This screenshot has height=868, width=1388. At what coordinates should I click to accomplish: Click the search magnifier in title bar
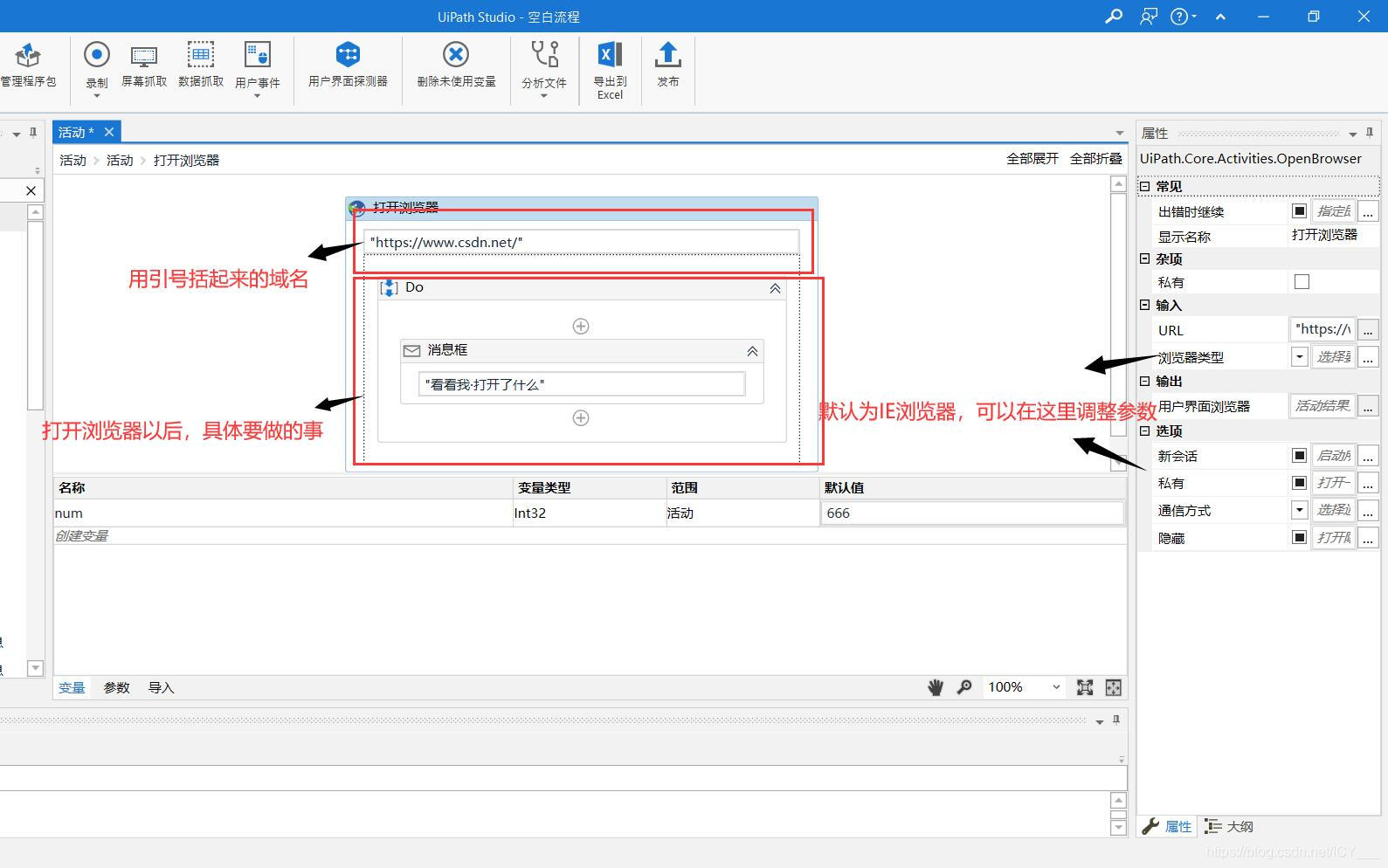pos(1114,16)
